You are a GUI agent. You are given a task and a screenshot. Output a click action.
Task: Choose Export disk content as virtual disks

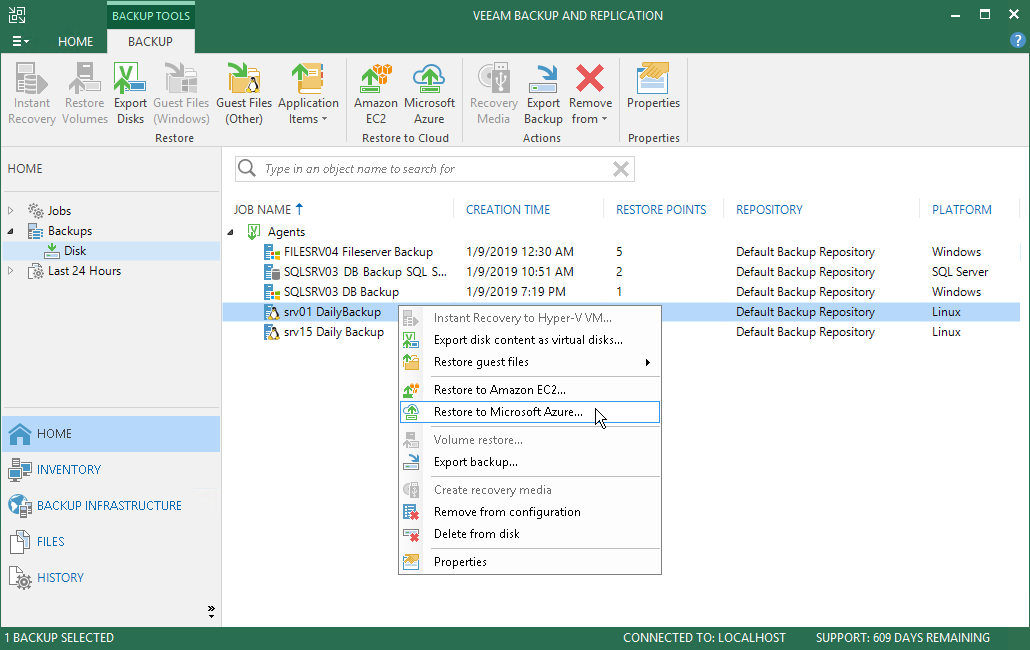(x=529, y=340)
